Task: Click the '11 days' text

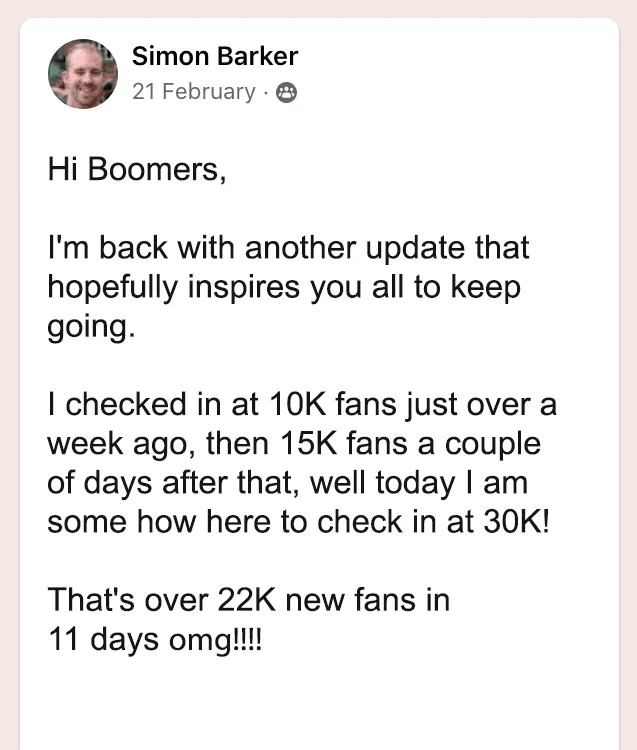Action: point(96,639)
